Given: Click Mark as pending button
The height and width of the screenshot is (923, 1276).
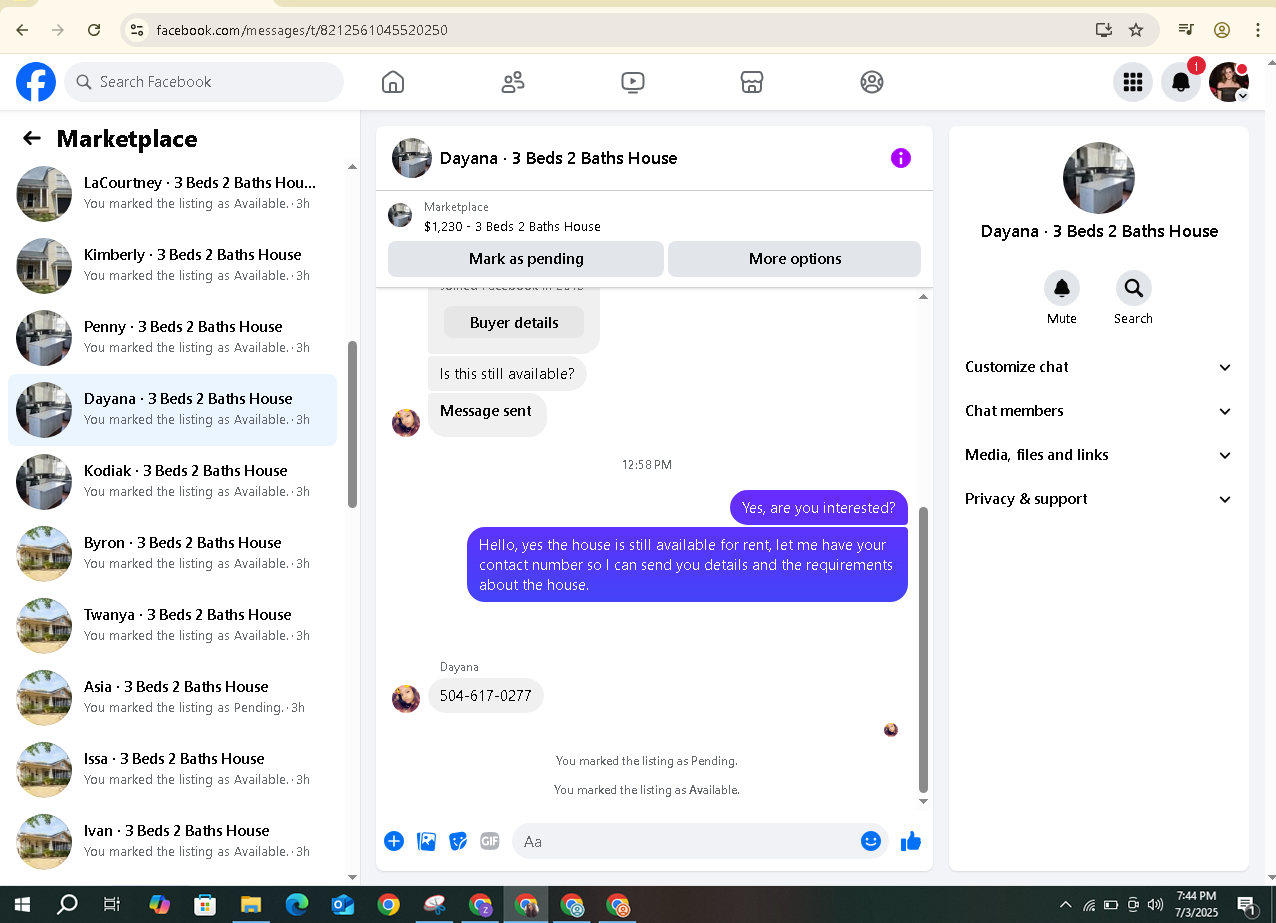Looking at the screenshot, I should [526, 259].
